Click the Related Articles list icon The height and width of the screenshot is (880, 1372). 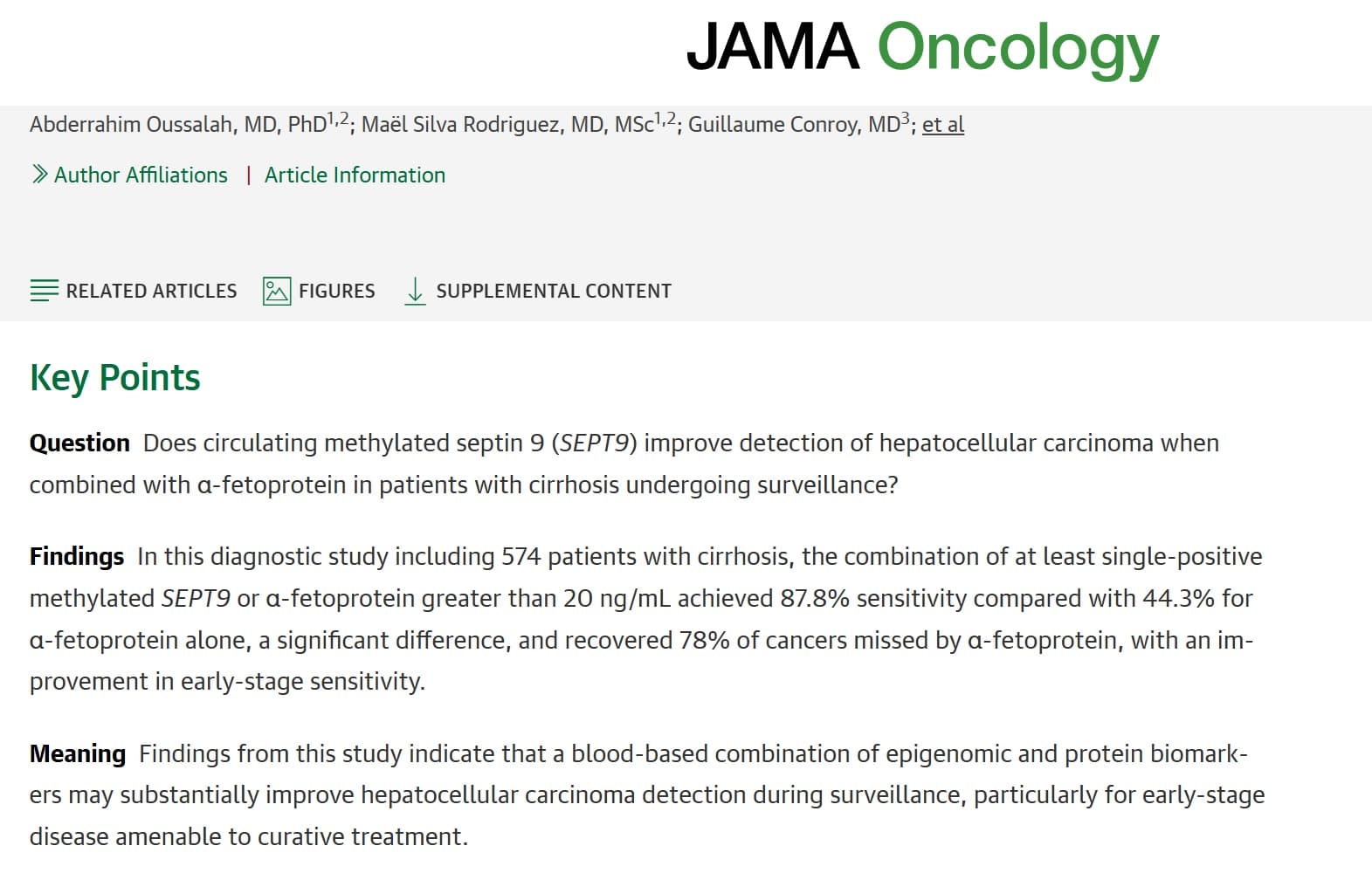pyautogui.click(x=44, y=291)
